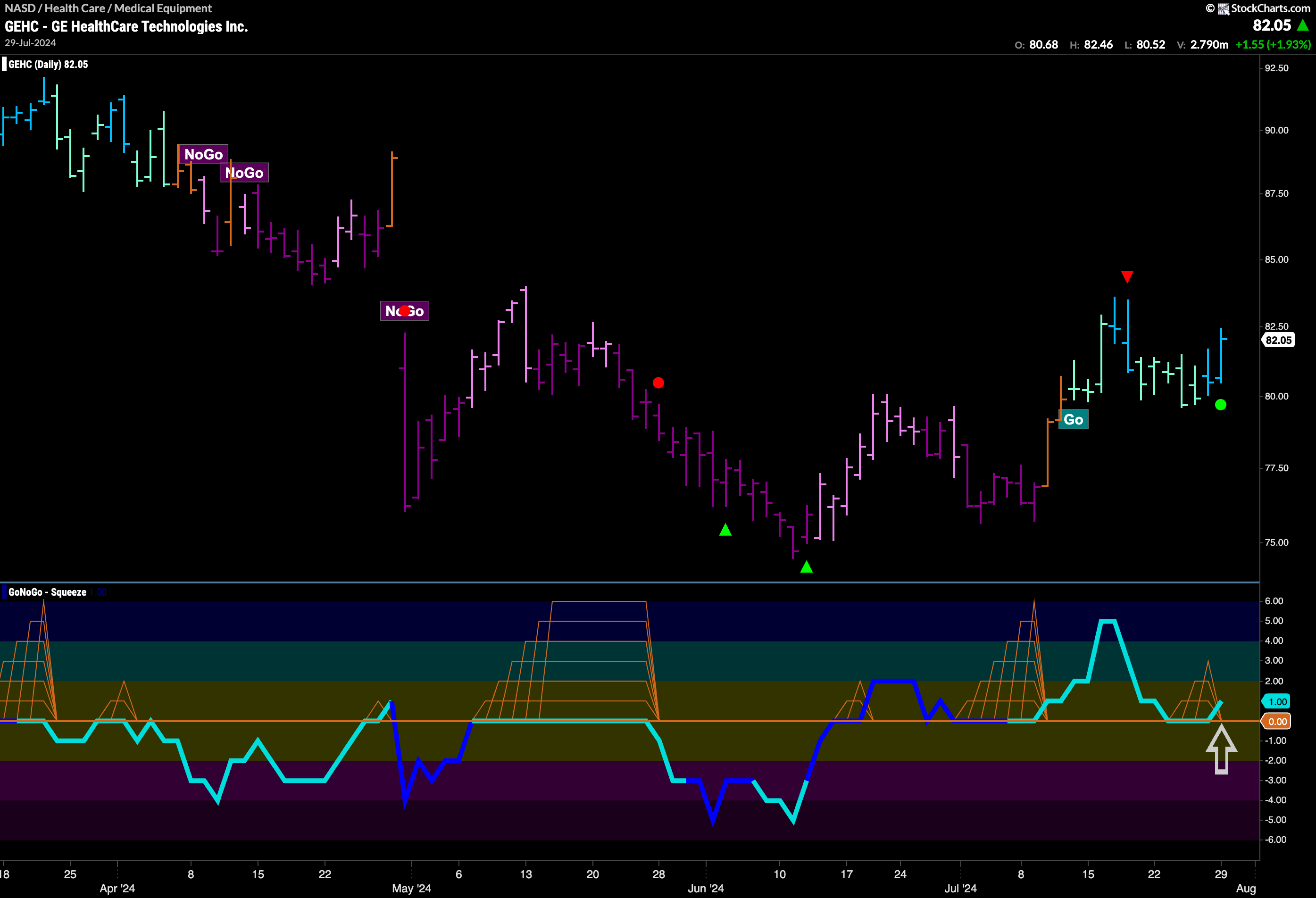Click the High value 82.46

(x=1098, y=44)
